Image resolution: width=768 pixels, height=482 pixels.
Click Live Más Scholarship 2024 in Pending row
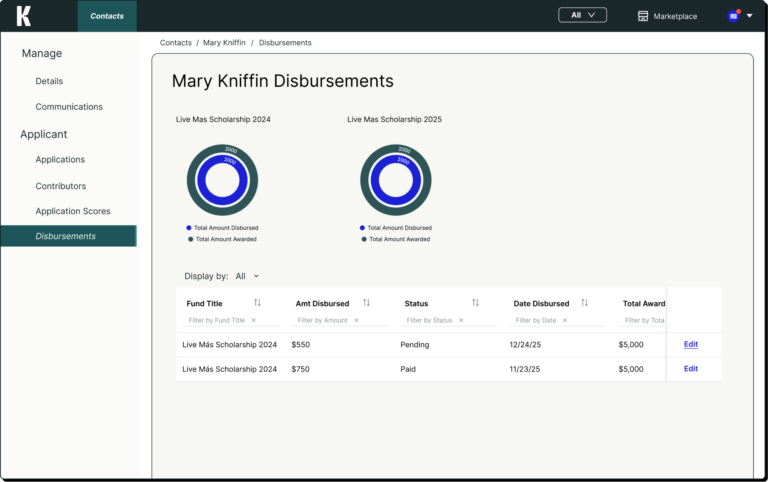(x=230, y=345)
